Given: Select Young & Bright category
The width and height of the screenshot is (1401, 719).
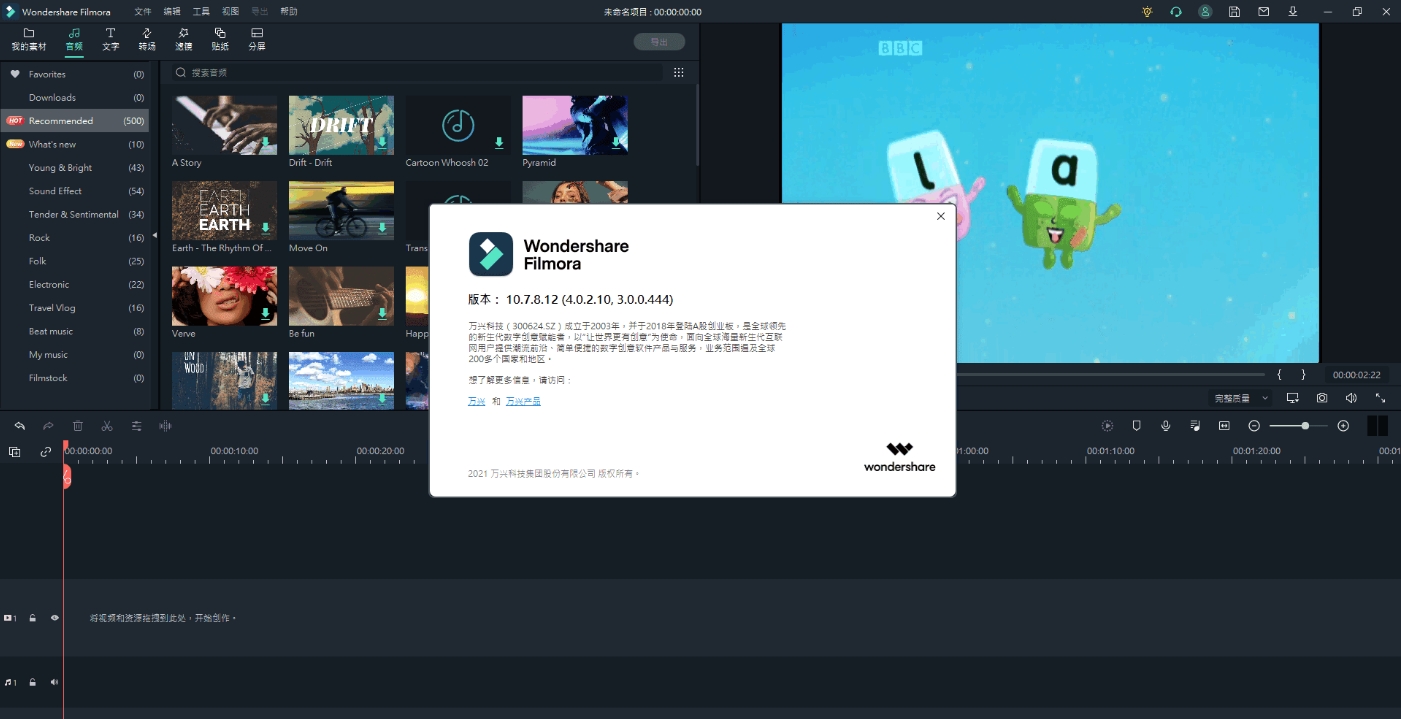Looking at the screenshot, I should (x=75, y=168).
